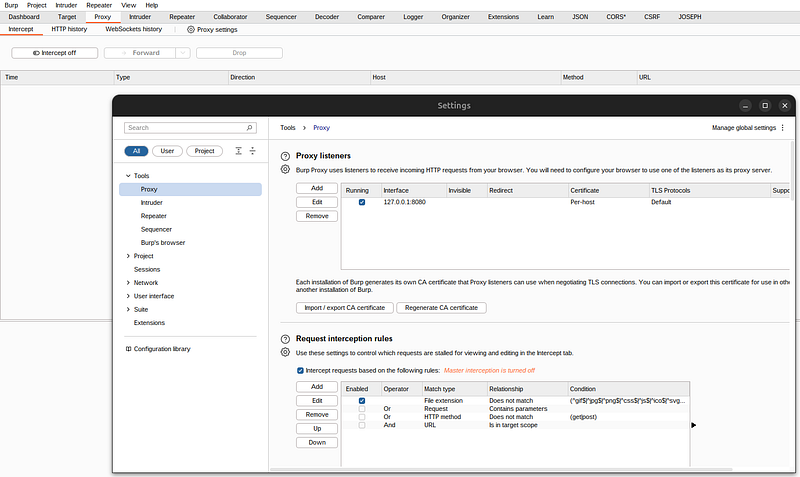The width and height of the screenshot is (800, 477).
Task: Click the help icon beside Proxy listeners
Action: [285, 156]
